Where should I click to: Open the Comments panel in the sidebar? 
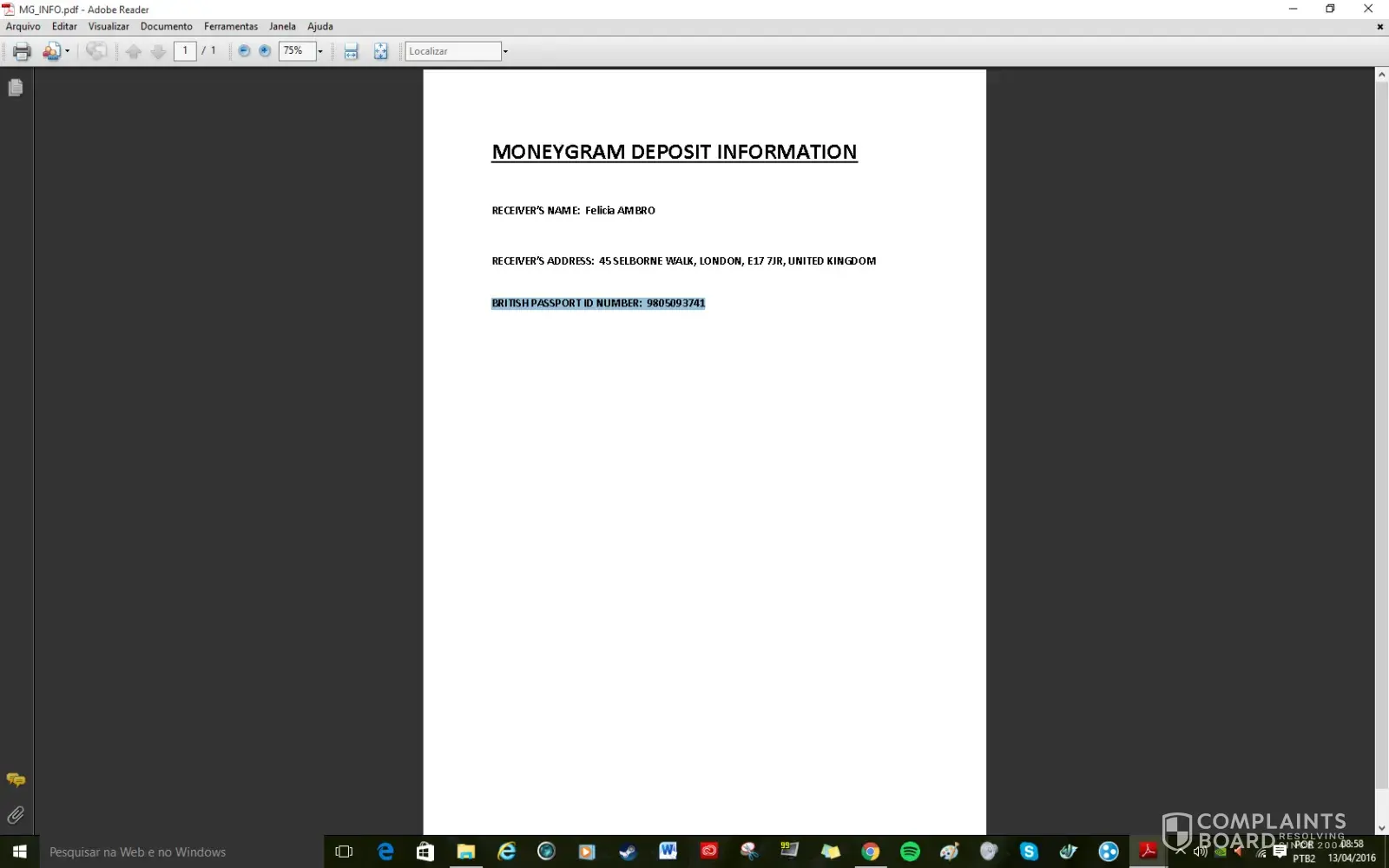click(16, 779)
